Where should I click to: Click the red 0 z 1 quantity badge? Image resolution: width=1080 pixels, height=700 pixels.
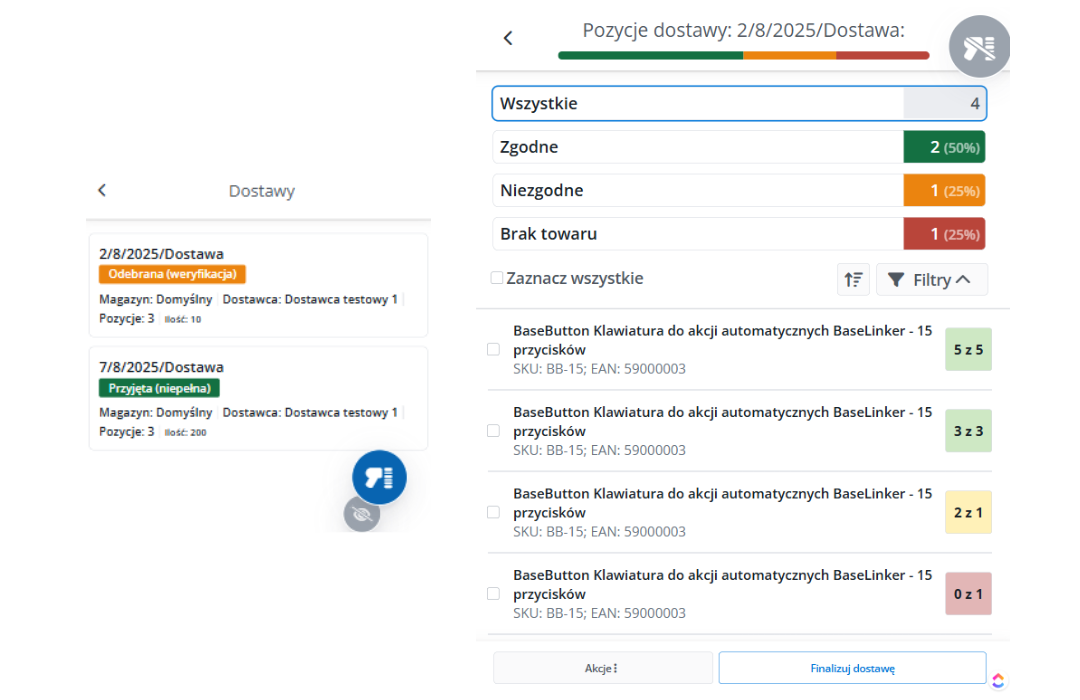968,594
